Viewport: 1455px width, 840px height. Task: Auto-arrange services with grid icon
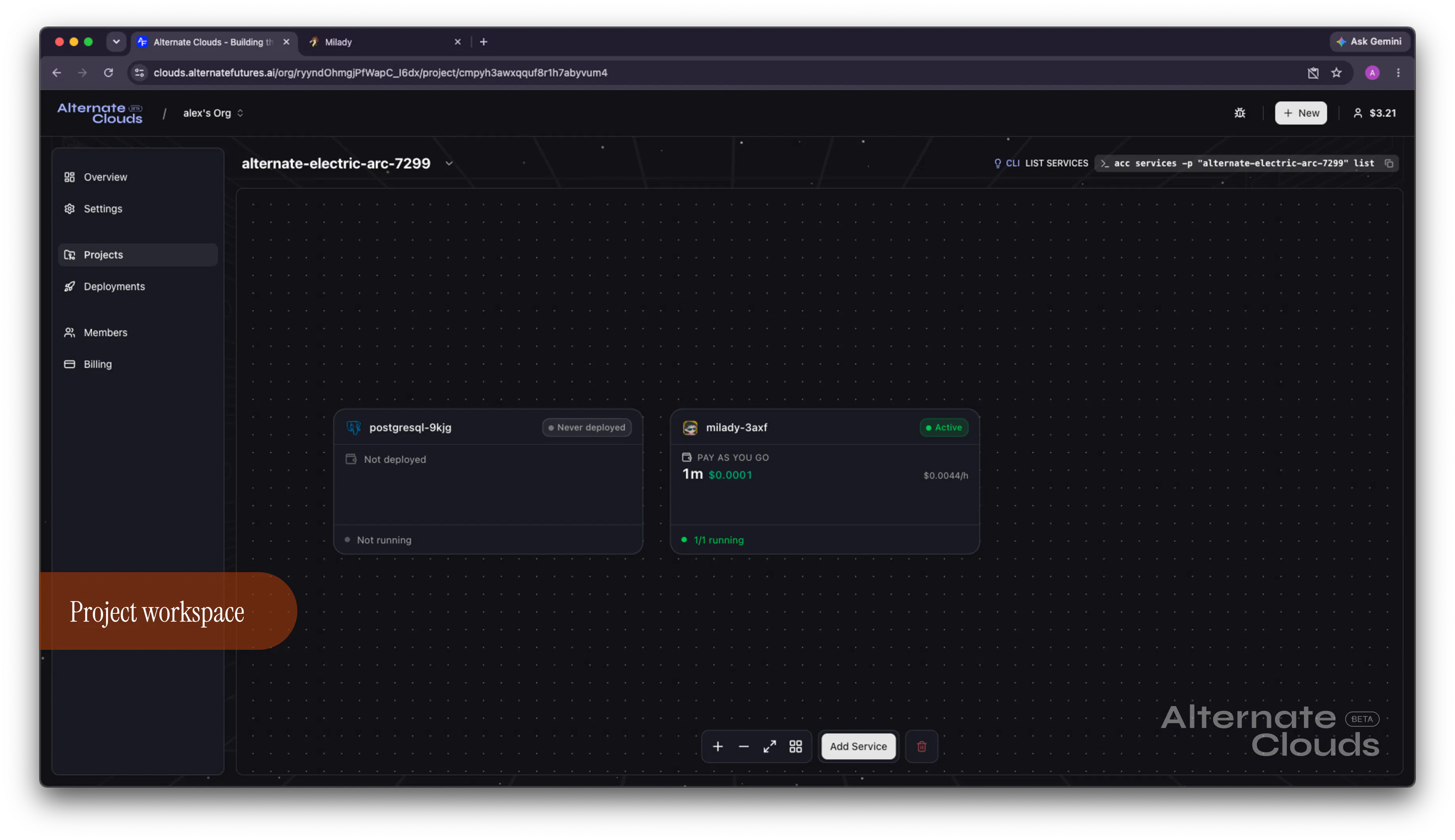795,746
